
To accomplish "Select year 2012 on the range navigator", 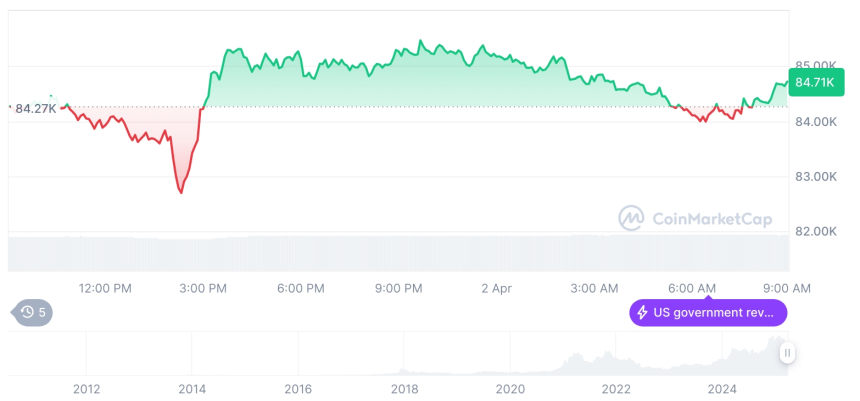I will (86, 389).
